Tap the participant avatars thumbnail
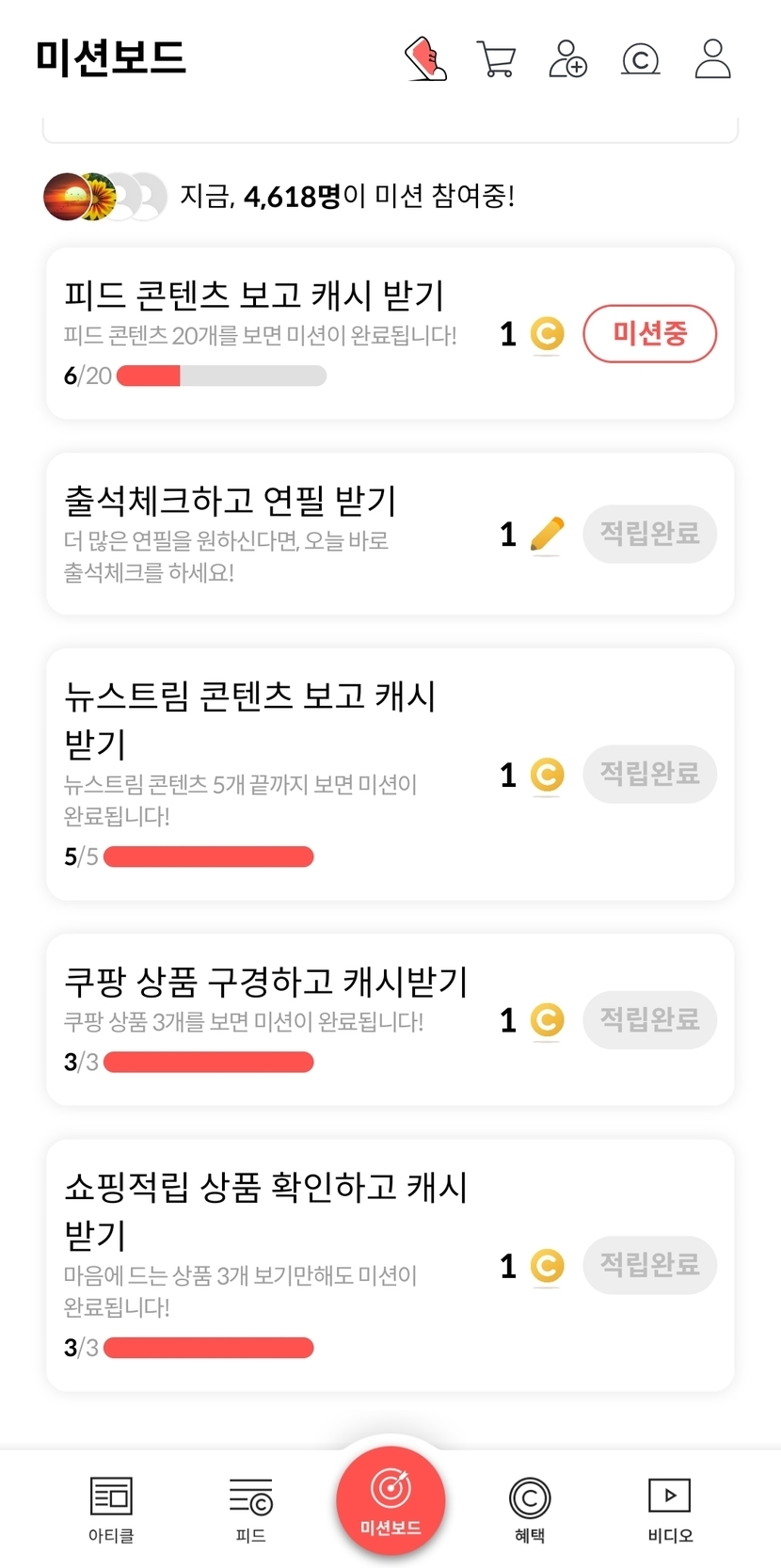781x1568 pixels. [104, 197]
